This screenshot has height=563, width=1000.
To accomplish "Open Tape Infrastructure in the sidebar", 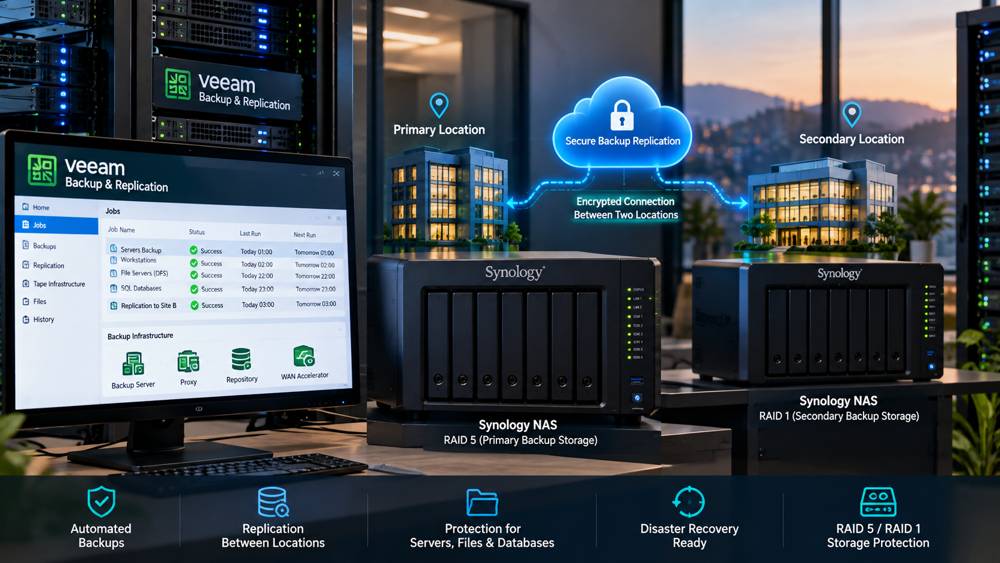I will 54,284.
